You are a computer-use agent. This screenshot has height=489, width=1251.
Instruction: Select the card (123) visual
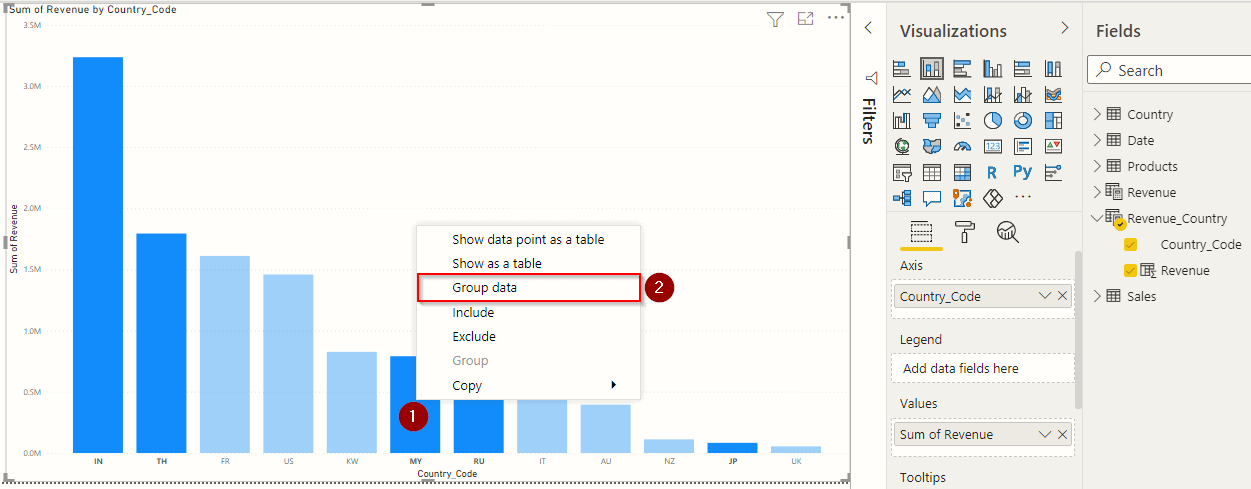[992, 146]
